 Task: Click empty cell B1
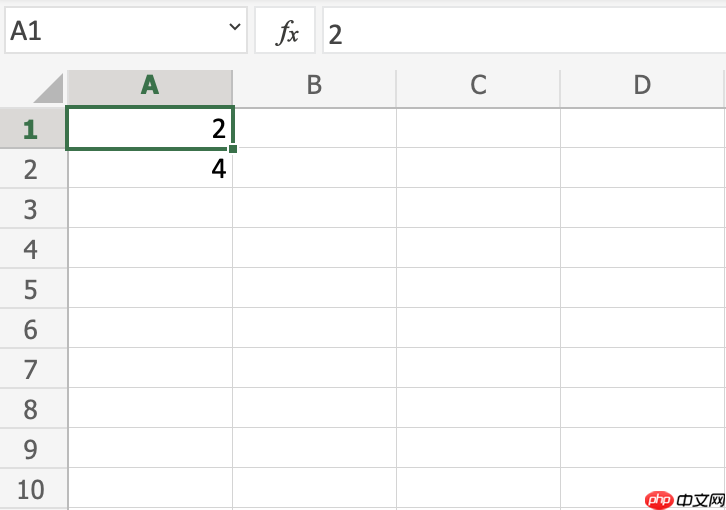pyautogui.click(x=314, y=129)
